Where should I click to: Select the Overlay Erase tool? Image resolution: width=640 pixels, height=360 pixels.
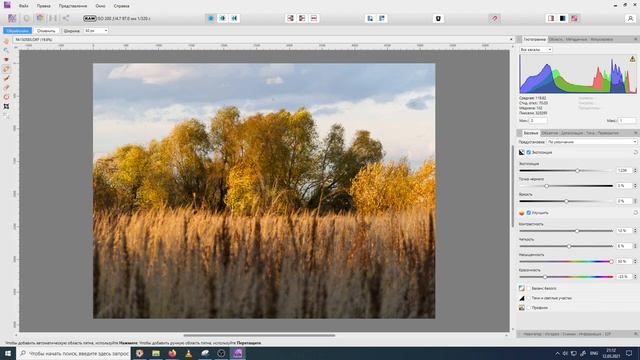[x=6, y=88]
